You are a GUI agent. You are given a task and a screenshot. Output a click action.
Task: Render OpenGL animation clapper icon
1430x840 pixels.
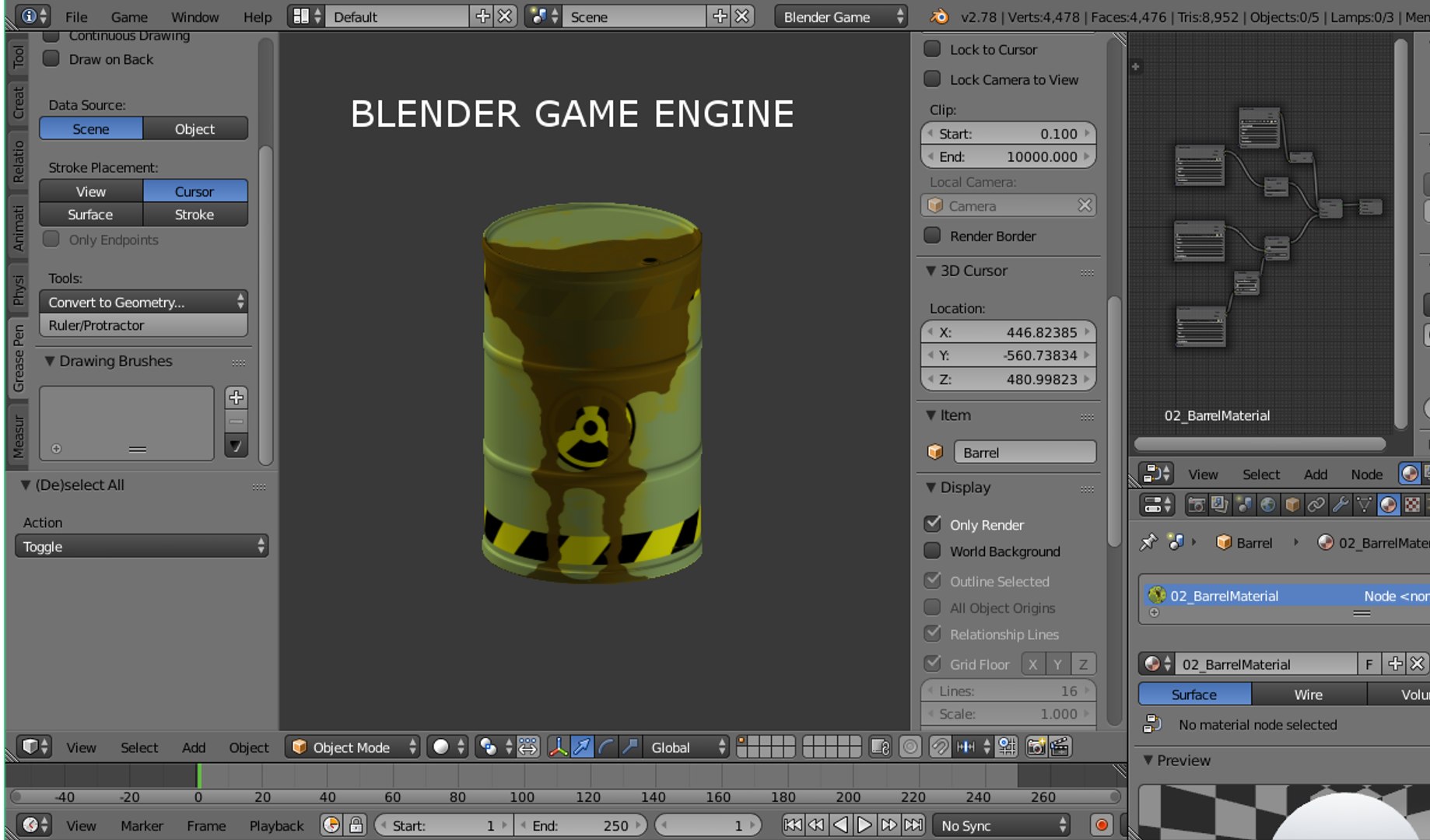coord(1060,747)
